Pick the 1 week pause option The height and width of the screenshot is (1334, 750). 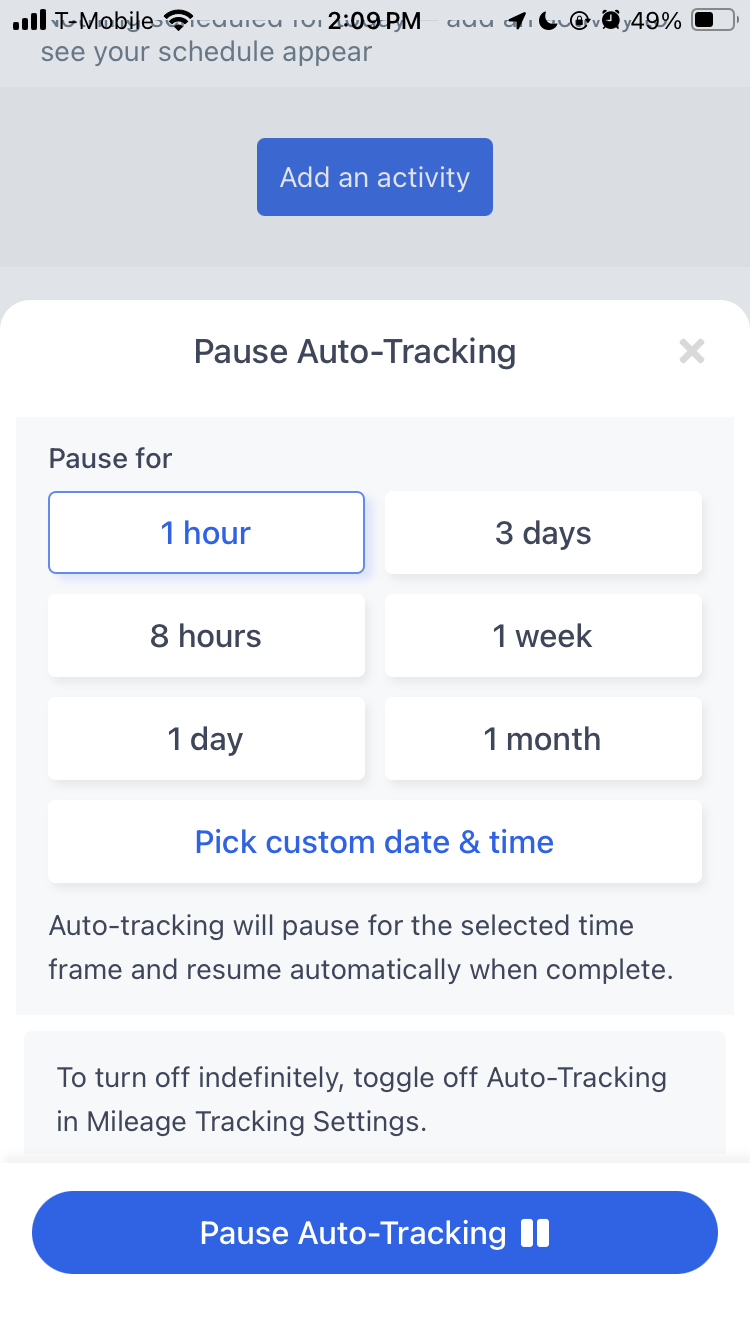coord(543,636)
